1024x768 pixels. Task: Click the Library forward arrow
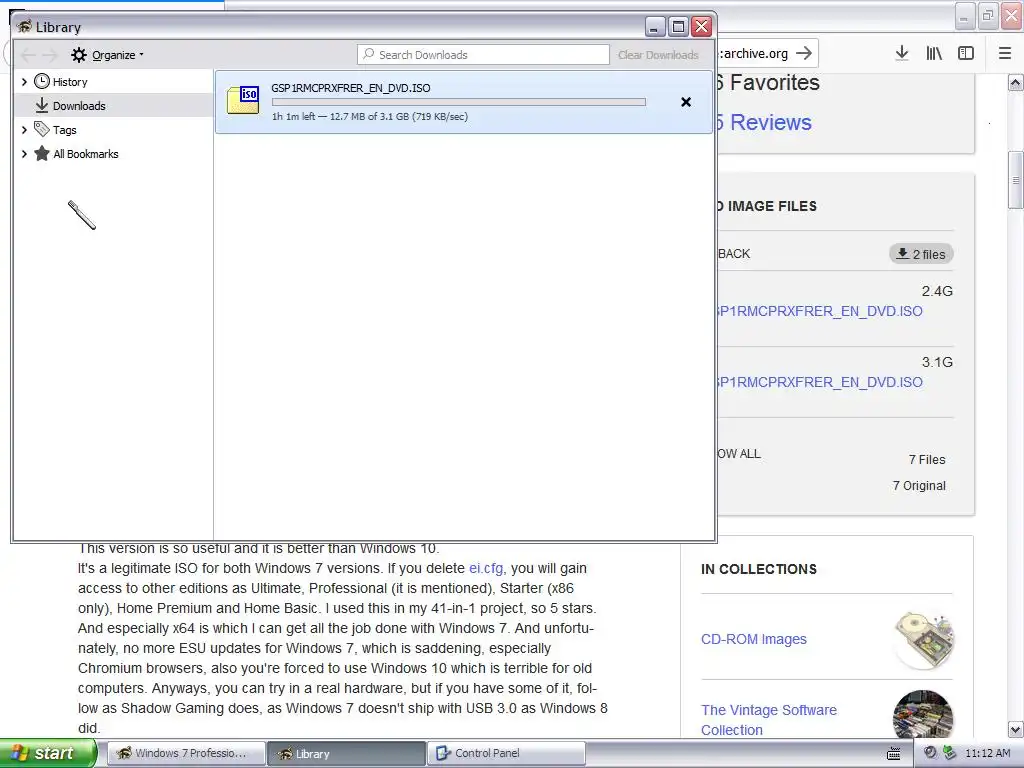click(x=50, y=55)
